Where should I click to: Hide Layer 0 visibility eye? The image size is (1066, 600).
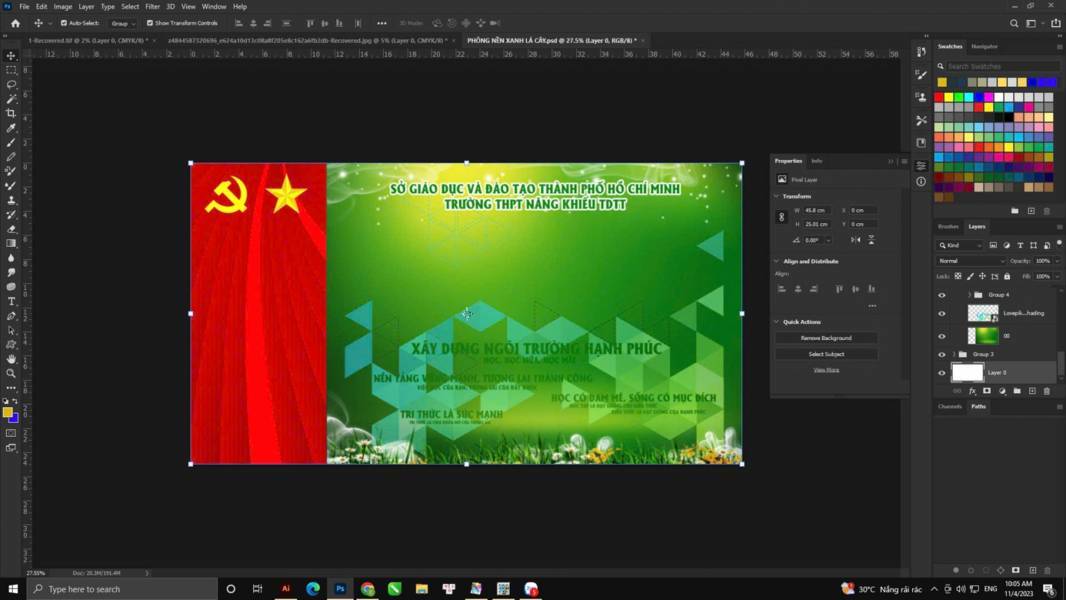point(942,372)
